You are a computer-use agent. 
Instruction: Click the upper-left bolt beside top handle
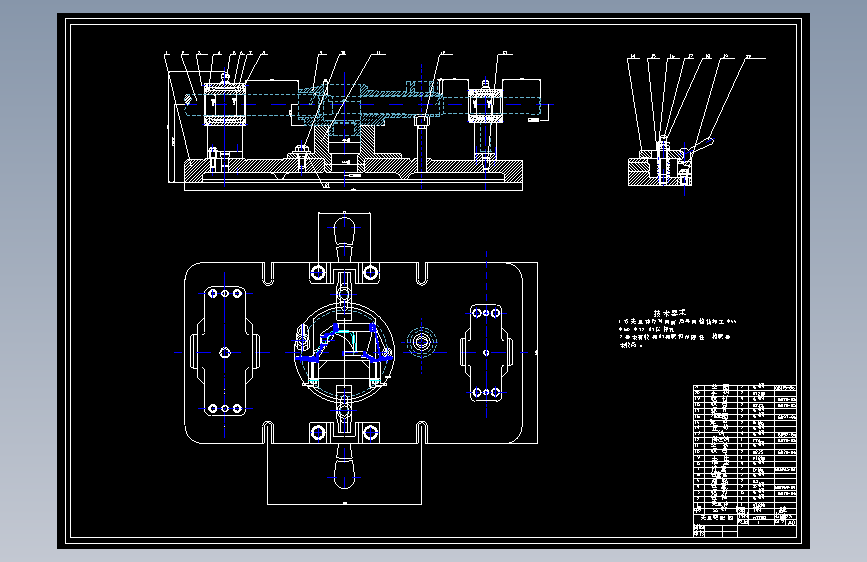click(318, 272)
